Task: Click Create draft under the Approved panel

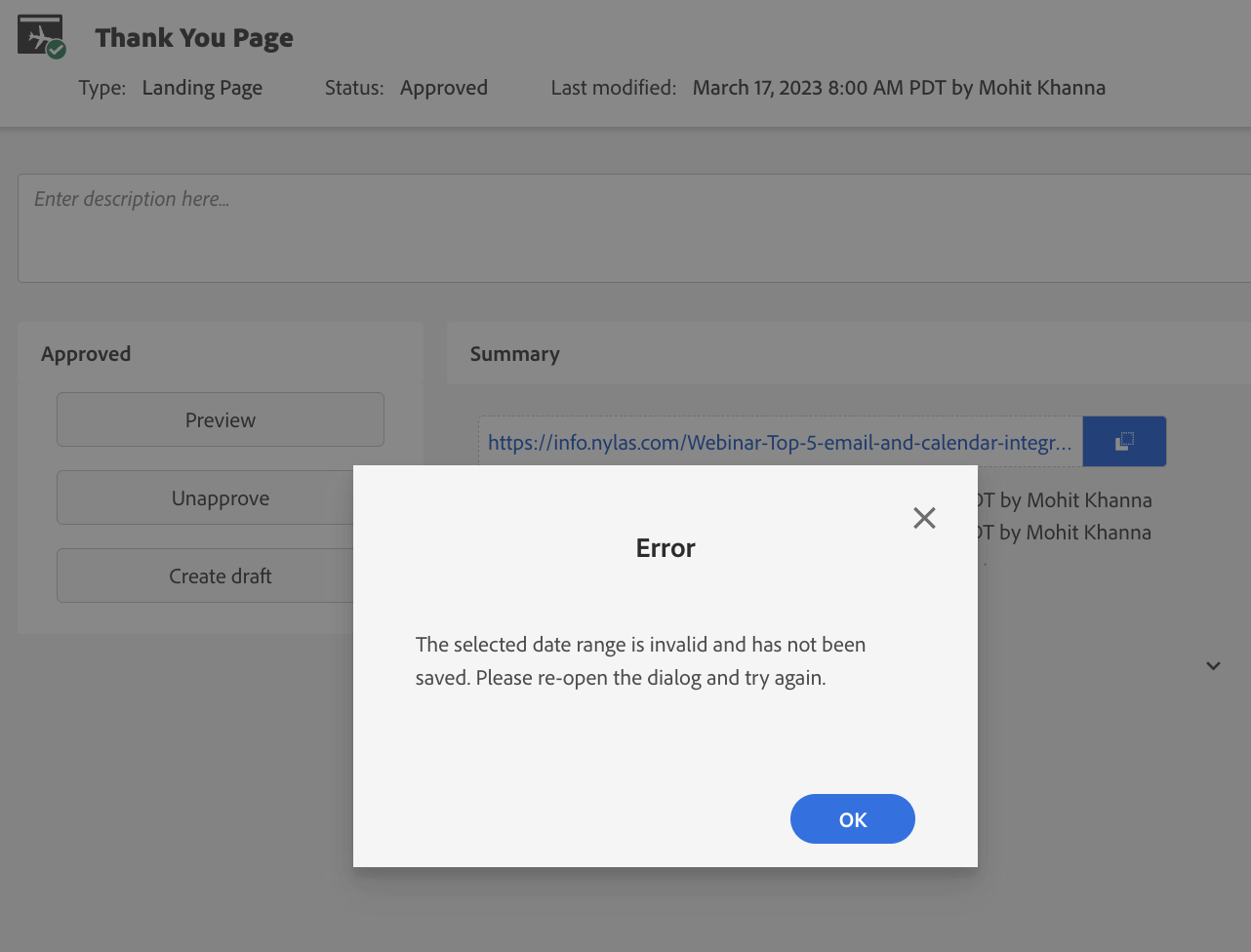Action: [220, 575]
